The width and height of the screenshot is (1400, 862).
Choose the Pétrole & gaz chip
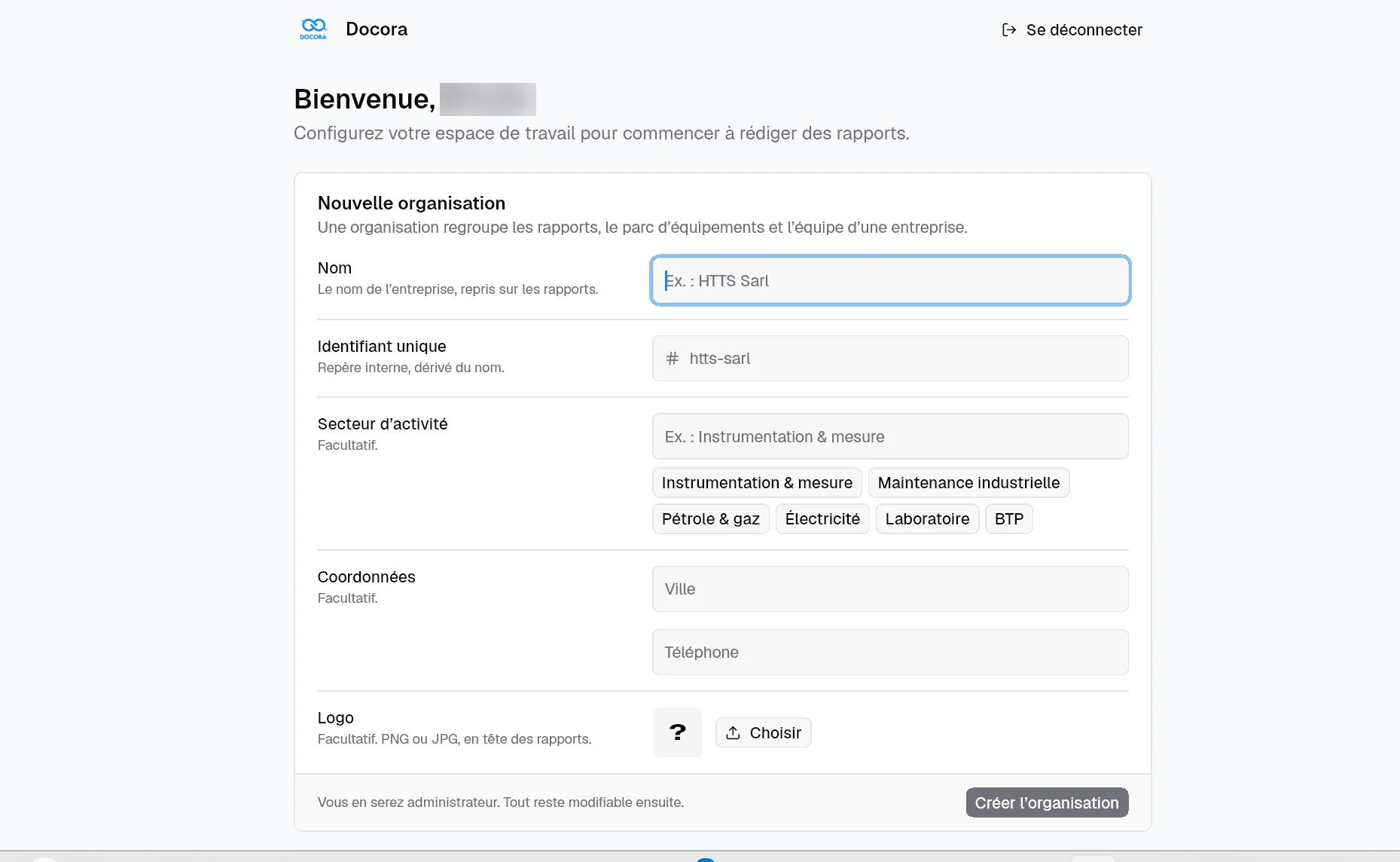point(710,519)
